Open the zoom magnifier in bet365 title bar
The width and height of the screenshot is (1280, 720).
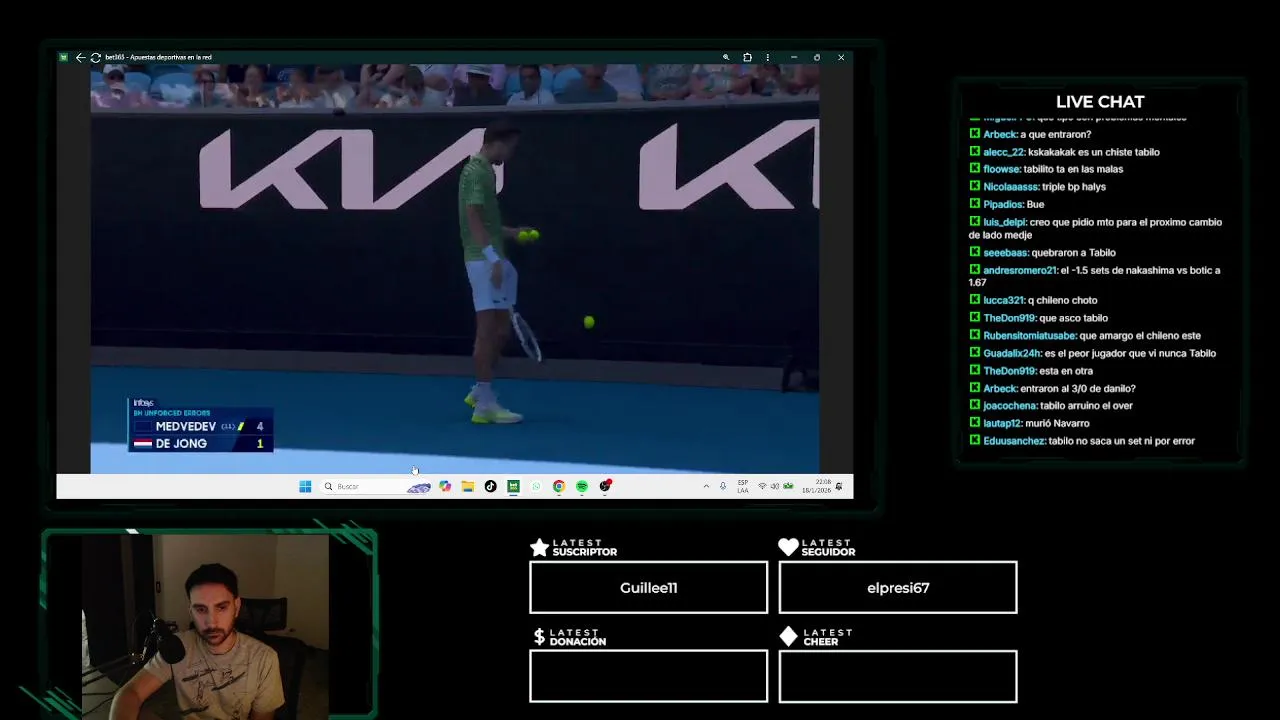pyautogui.click(x=726, y=57)
